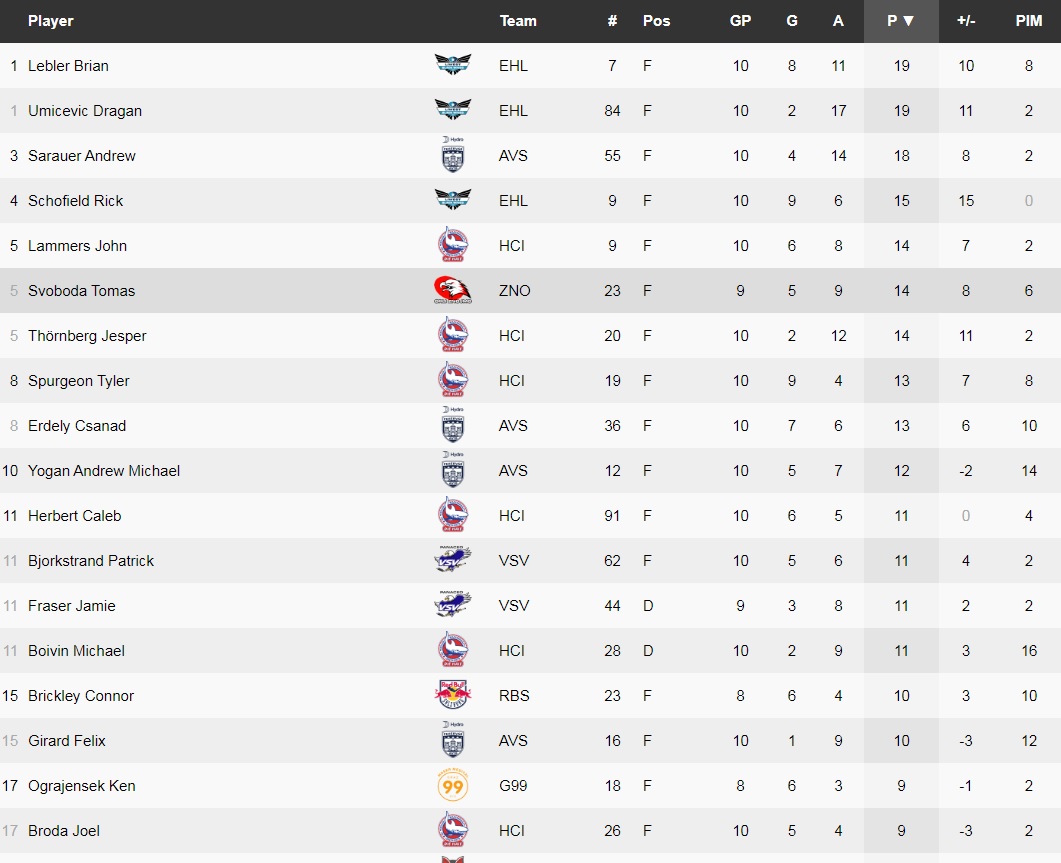1061x863 pixels.
Task: Open Yogan Andrew Michael's player page
Action: pyautogui.click(x=104, y=471)
